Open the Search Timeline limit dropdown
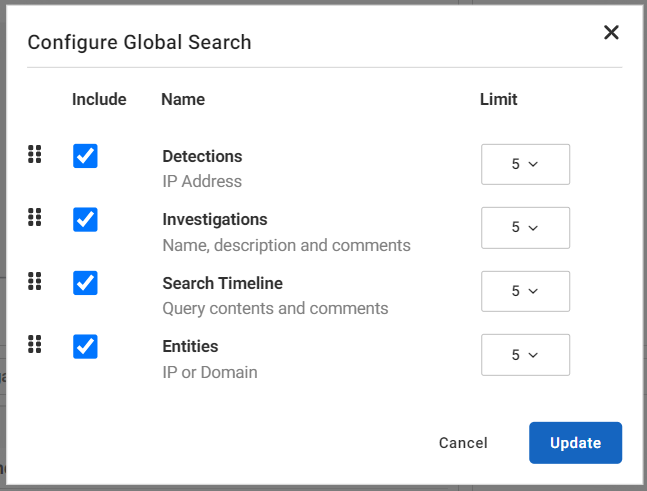 coord(525,291)
